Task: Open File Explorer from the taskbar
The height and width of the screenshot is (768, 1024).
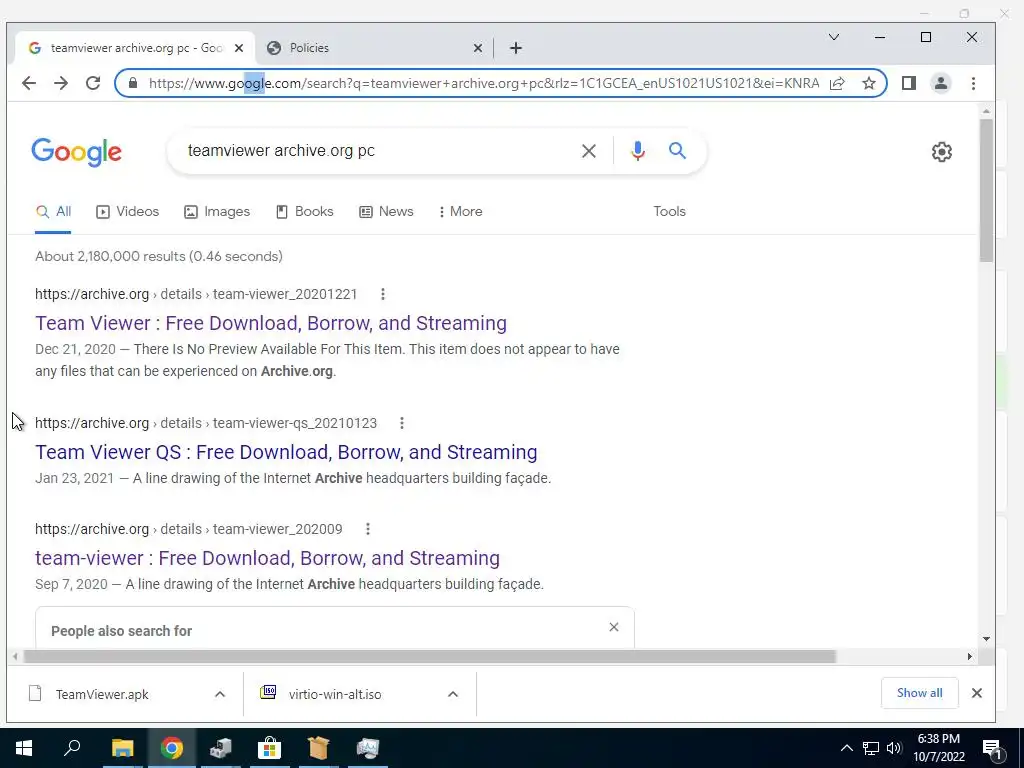Action: point(122,748)
